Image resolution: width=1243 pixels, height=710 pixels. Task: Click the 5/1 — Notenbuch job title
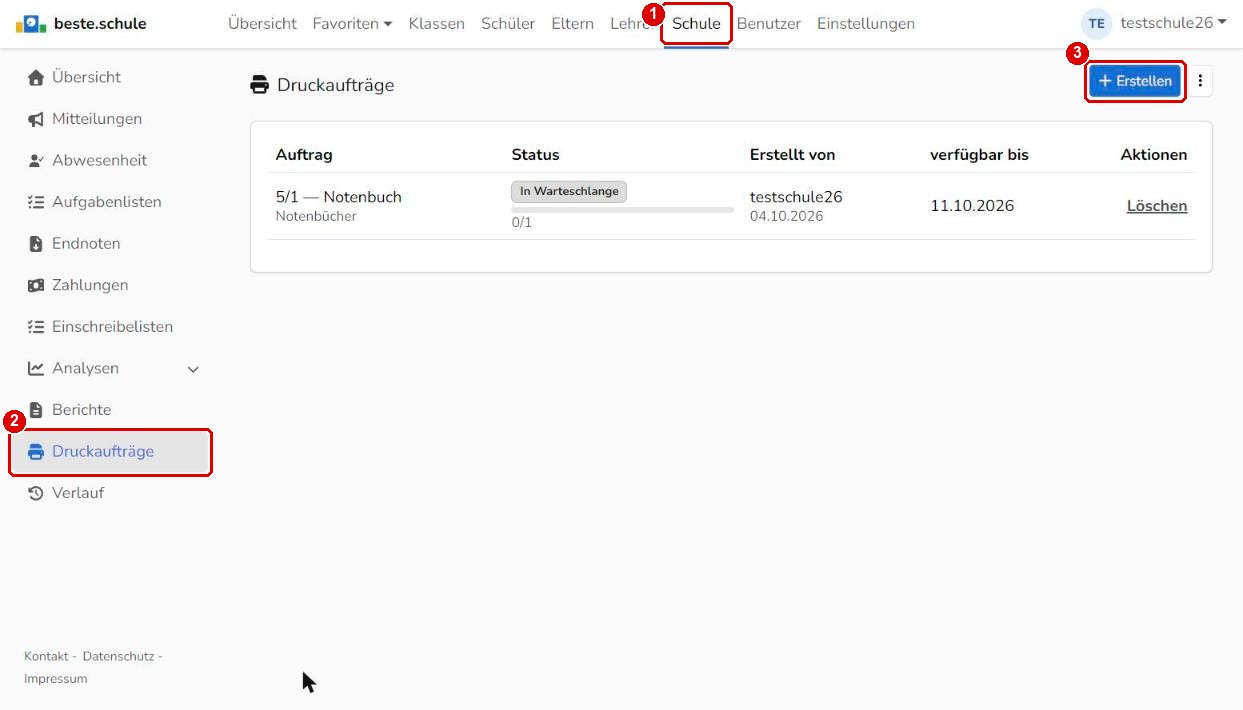coord(339,197)
